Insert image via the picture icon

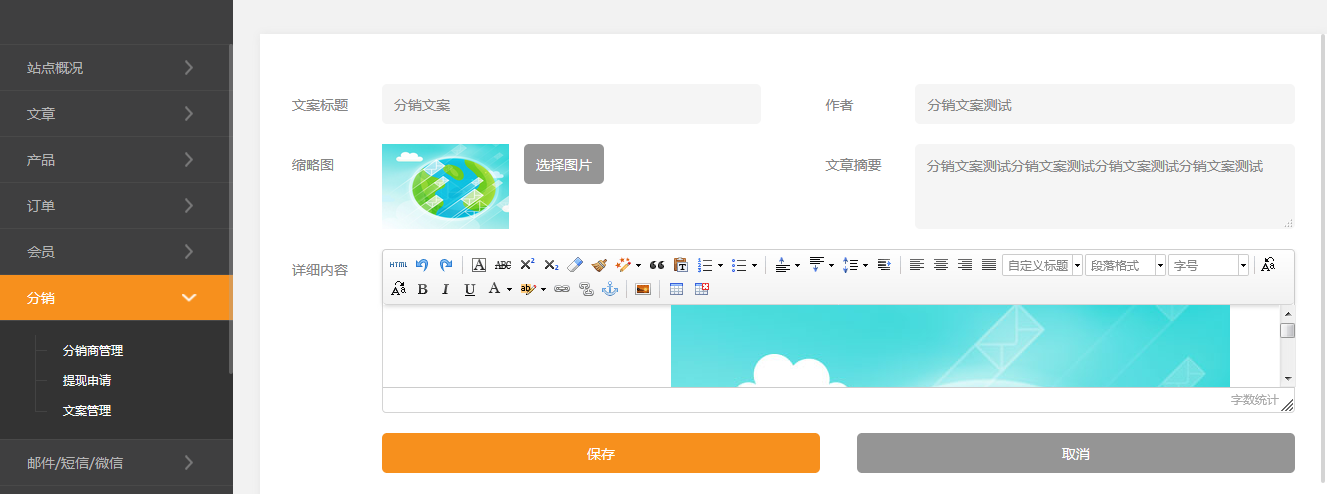point(643,289)
